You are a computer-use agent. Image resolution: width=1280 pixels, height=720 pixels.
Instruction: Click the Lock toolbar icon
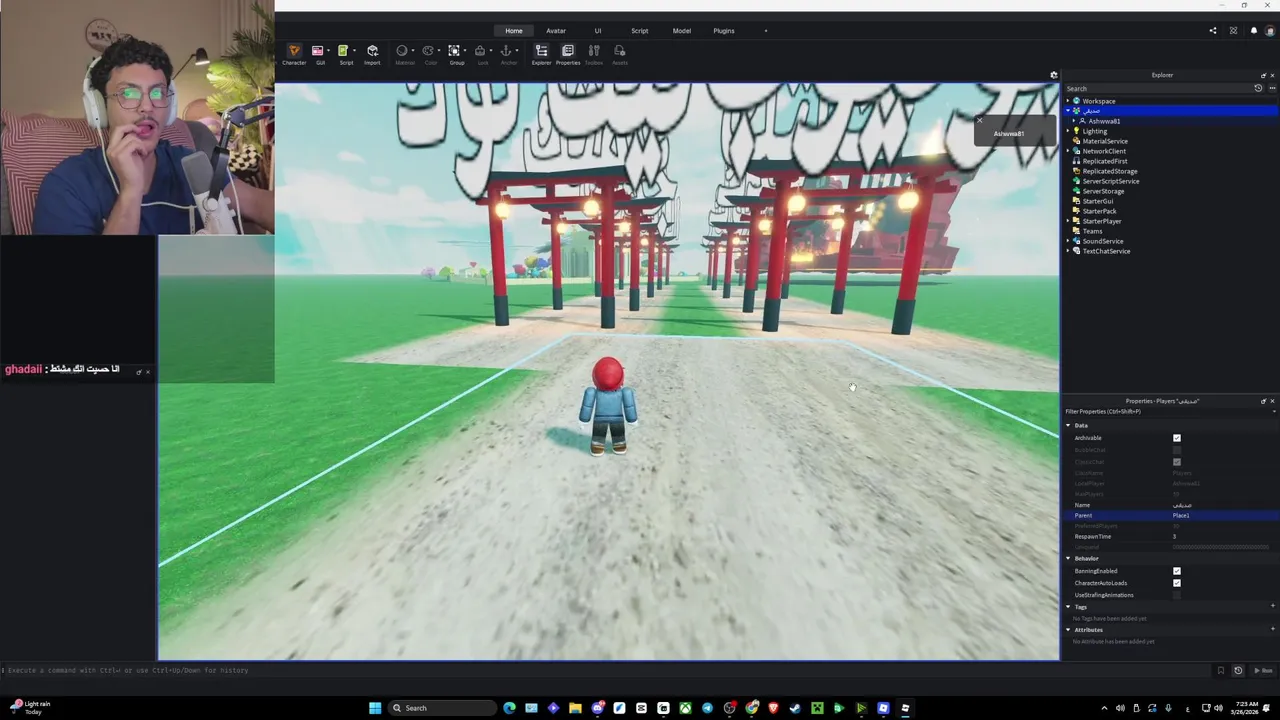pos(480,51)
